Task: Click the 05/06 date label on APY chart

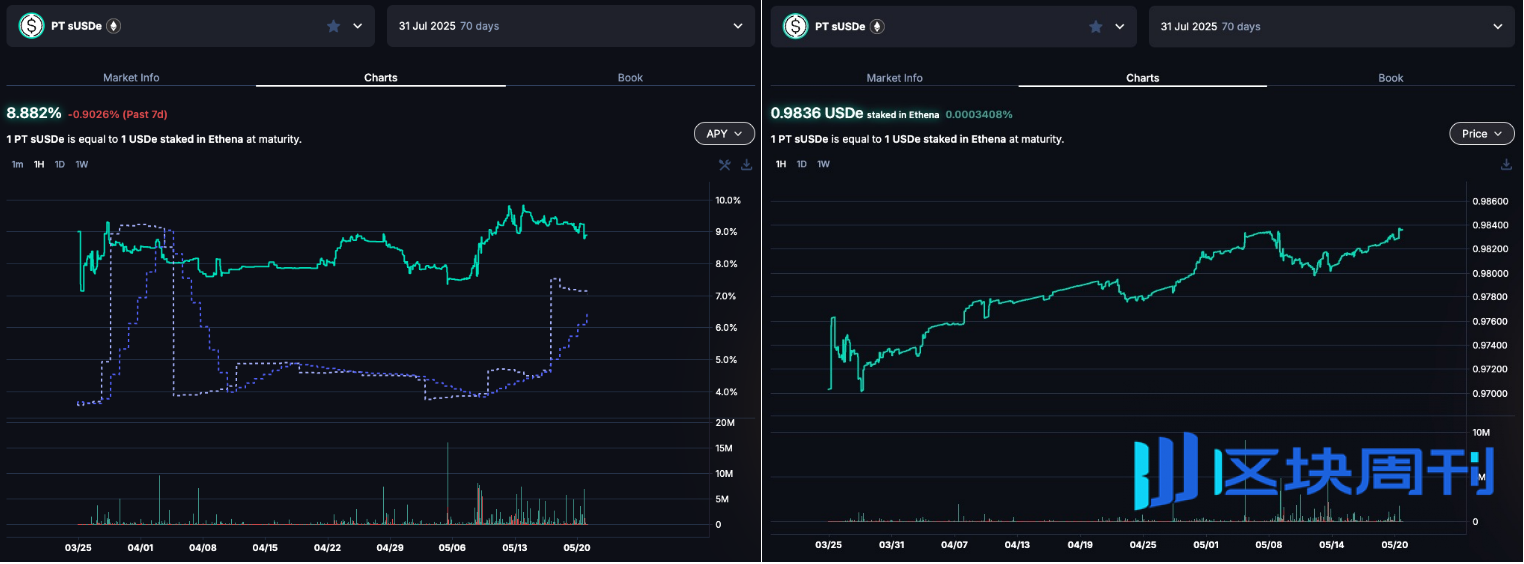Action: (452, 548)
